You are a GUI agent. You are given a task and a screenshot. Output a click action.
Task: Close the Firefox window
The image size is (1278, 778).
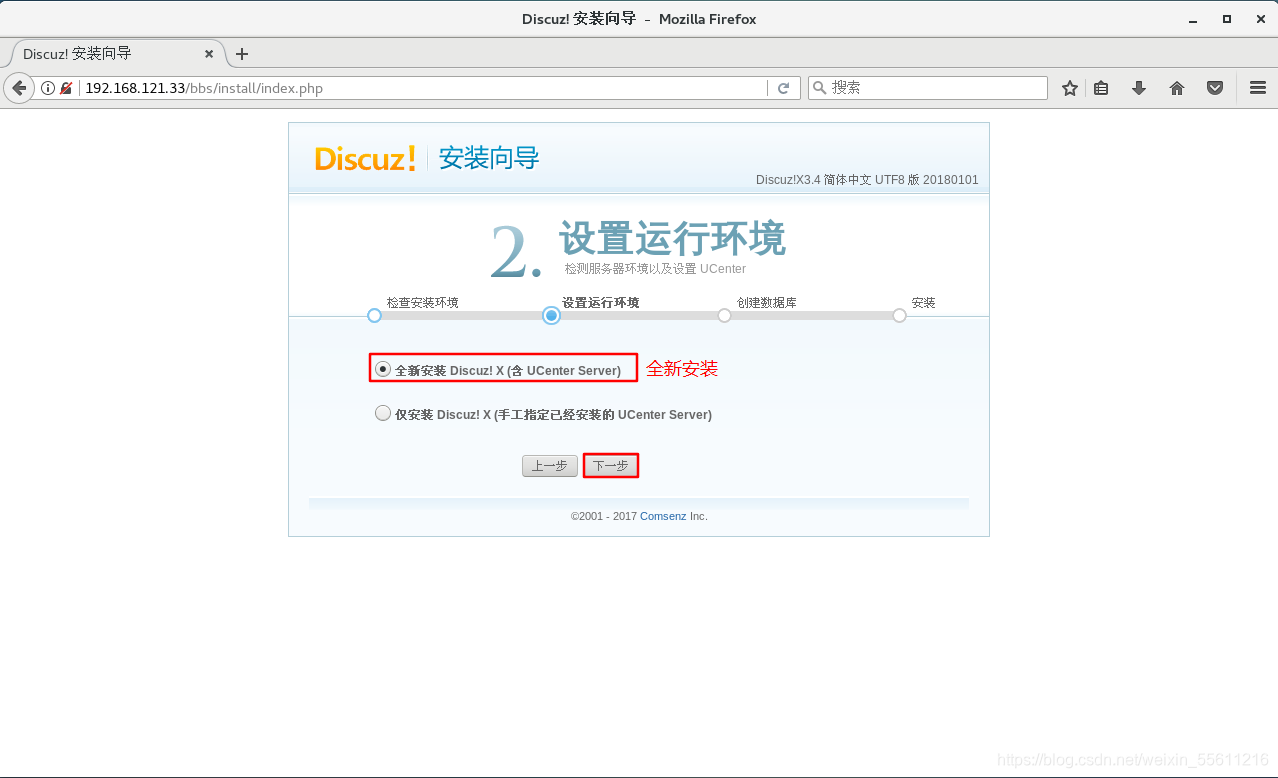coord(1259,19)
